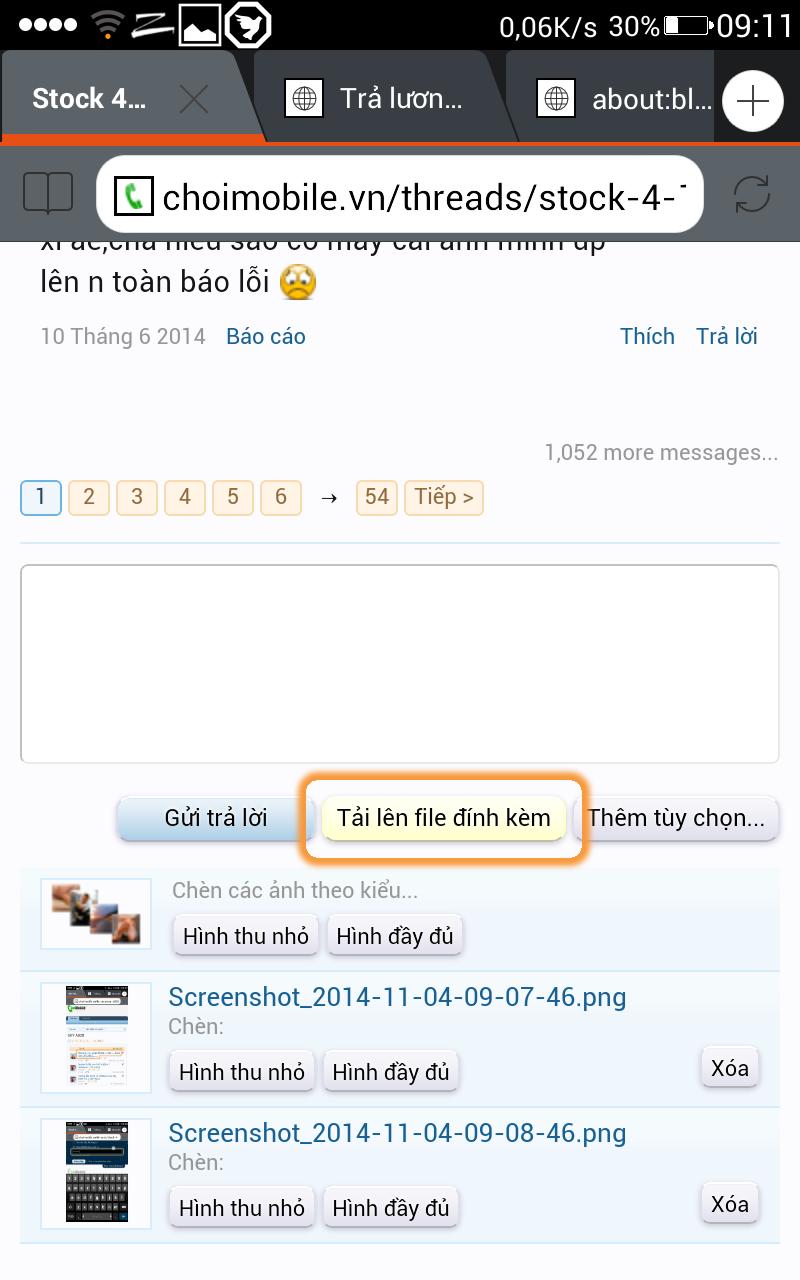Focus the URL address bar
800x1280 pixels.
(x=400, y=195)
